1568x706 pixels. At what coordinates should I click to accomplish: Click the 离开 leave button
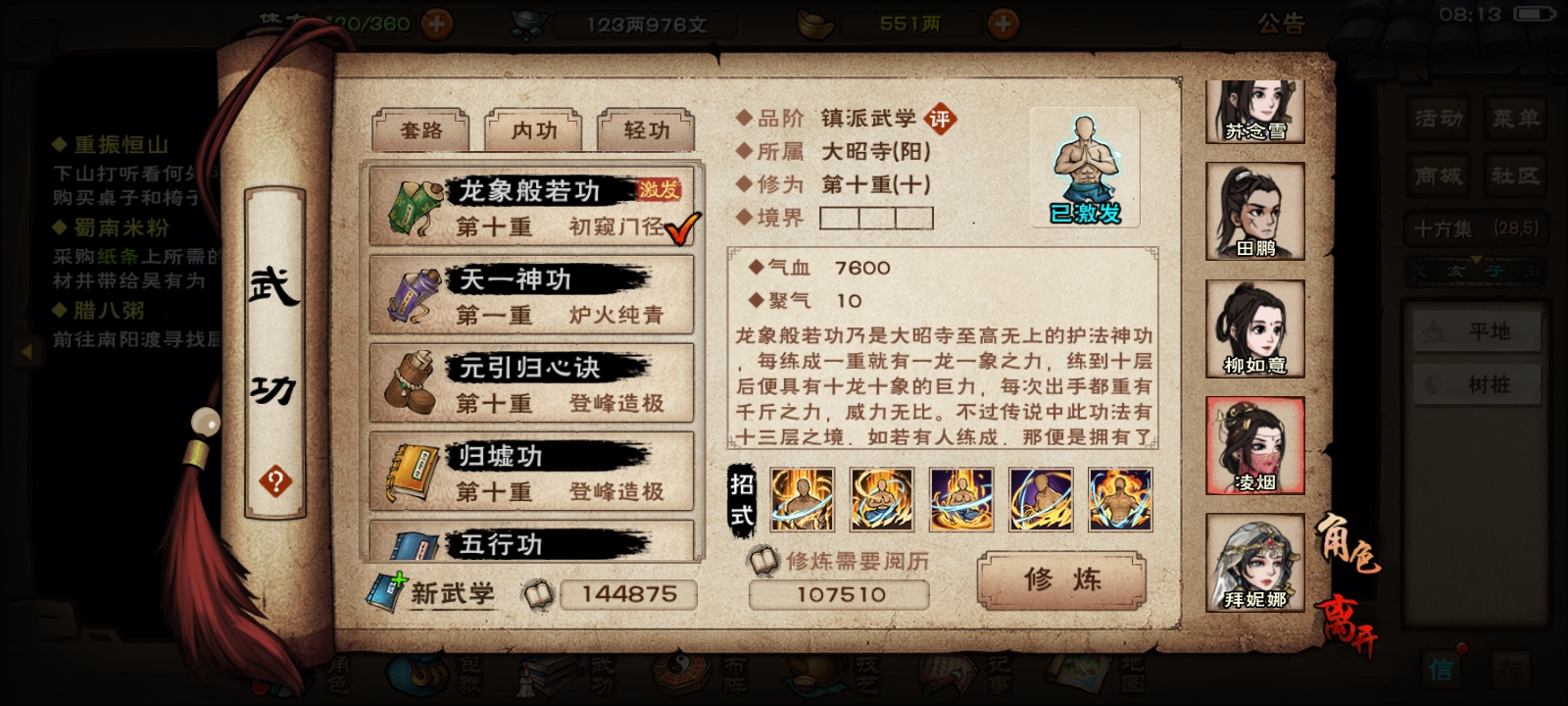1349,625
